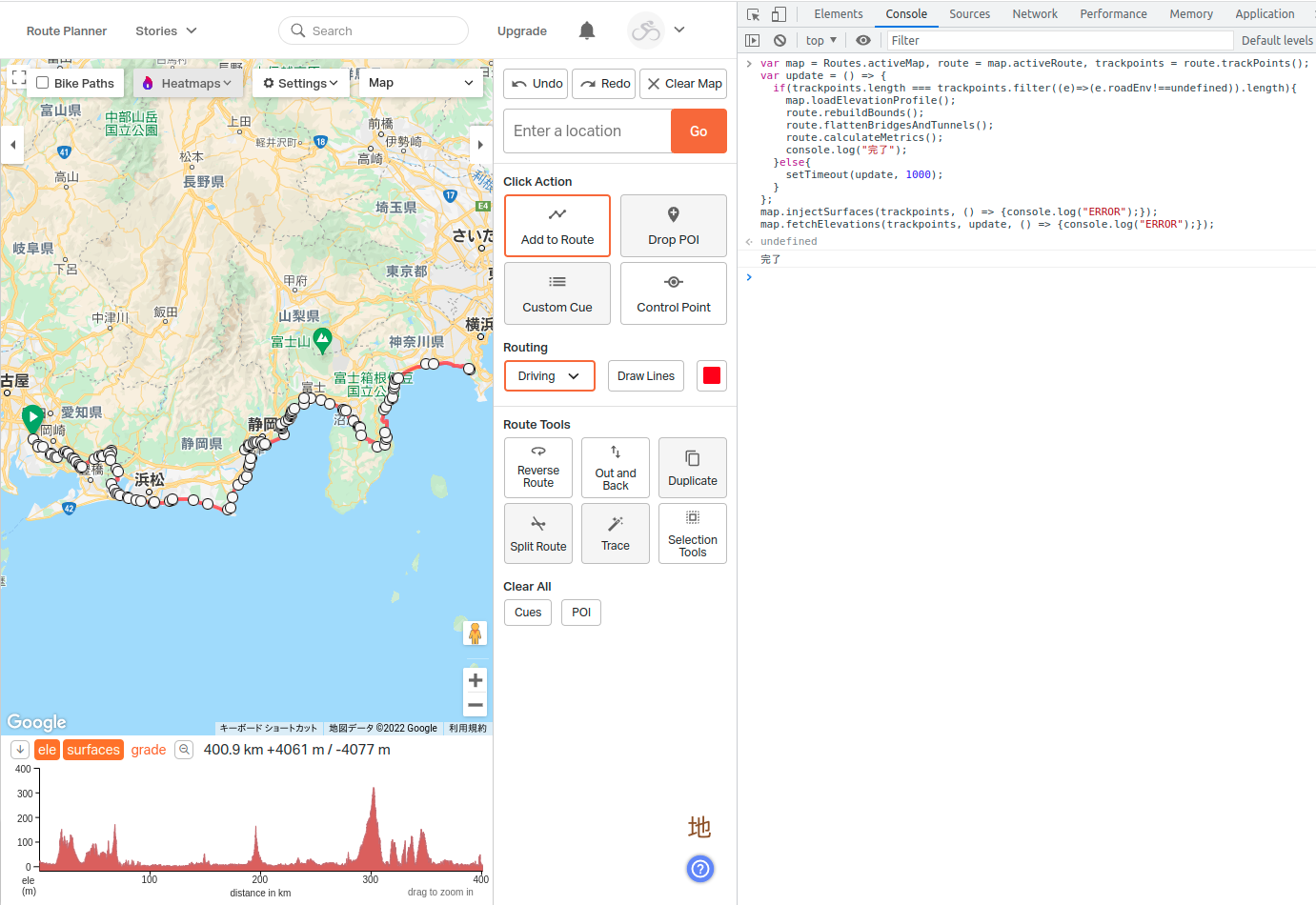Click the Split Route tool

coord(538,533)
